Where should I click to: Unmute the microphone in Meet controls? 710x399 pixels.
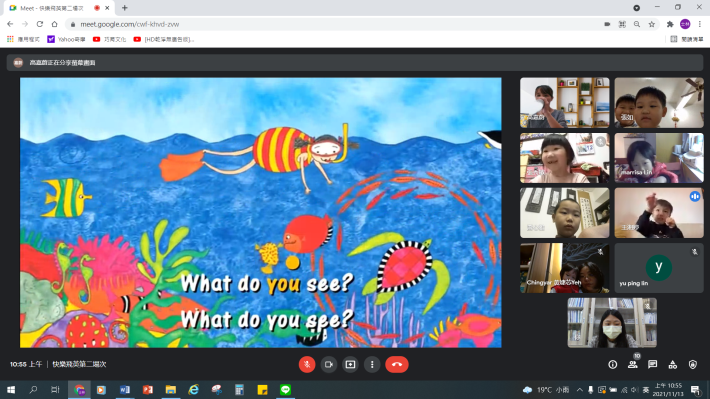click(x=307, y=365)
